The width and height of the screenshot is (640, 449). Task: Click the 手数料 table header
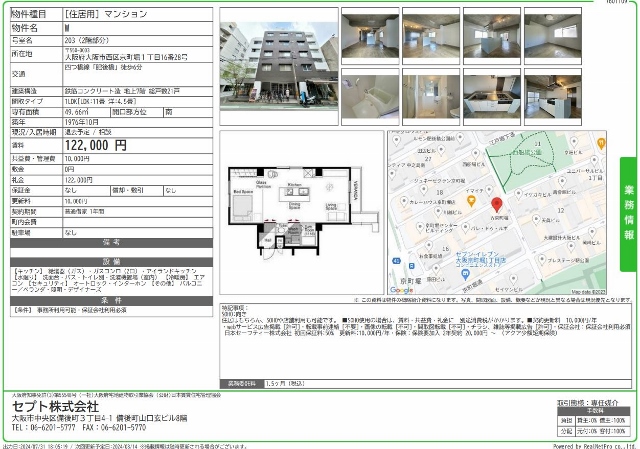tap(592, 411)
